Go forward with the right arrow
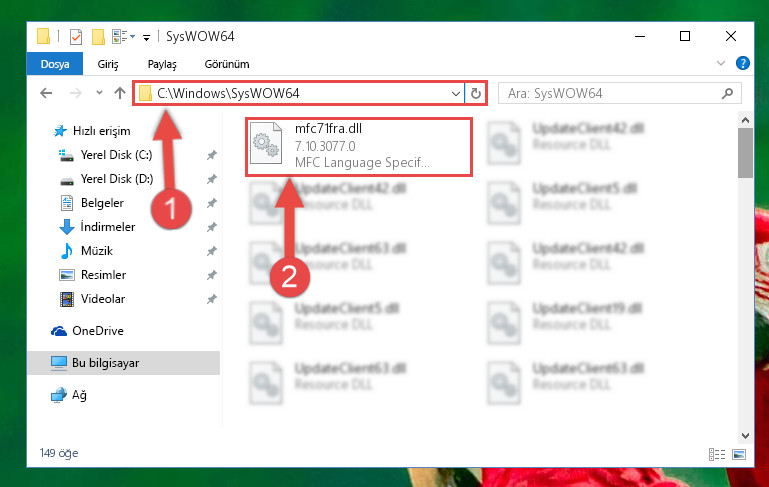The height and width of the screenshot is (487, 769). pyautogui.click(x=76, y=93)
